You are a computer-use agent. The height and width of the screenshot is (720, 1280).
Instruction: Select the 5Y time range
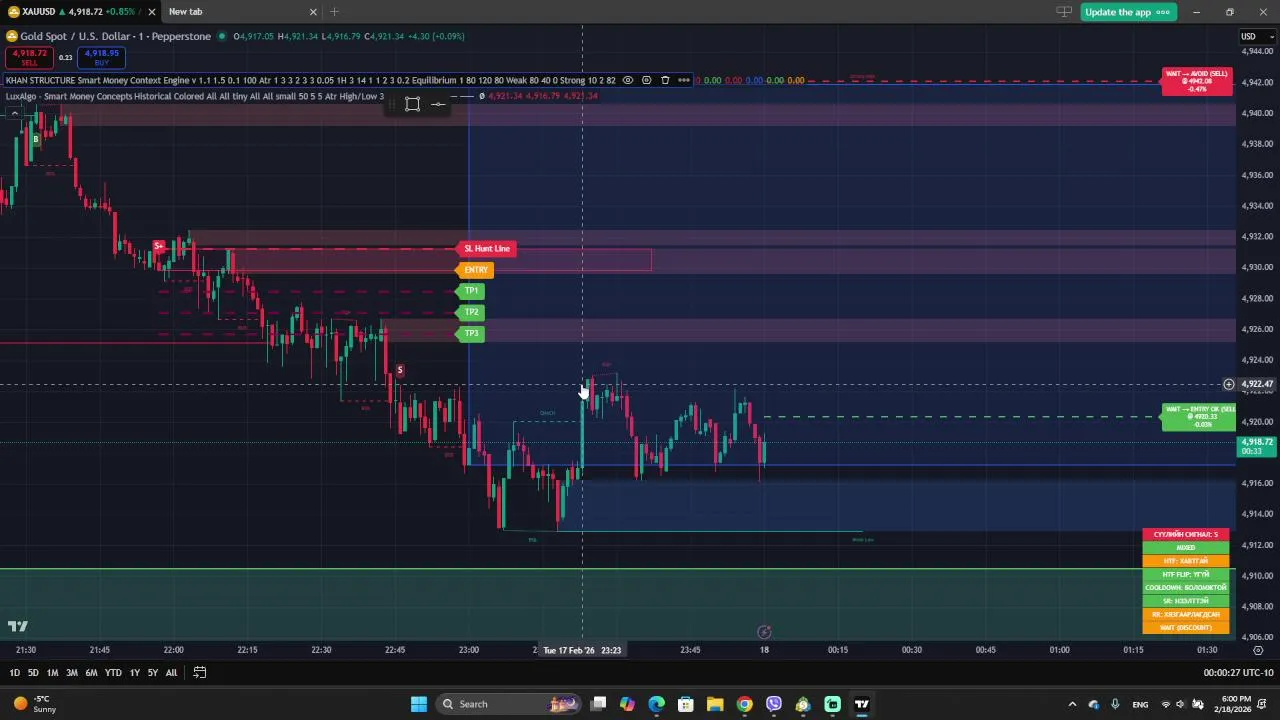153,673
